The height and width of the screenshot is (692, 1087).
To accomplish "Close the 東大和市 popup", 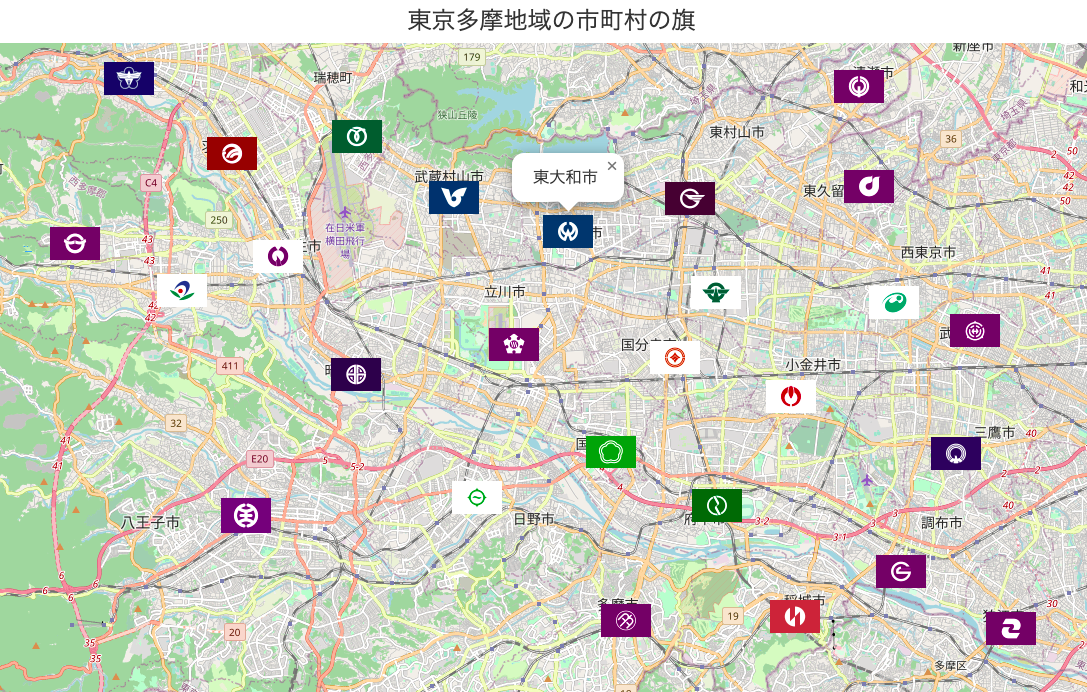I will pyautogui.click(x=612, y=166).
